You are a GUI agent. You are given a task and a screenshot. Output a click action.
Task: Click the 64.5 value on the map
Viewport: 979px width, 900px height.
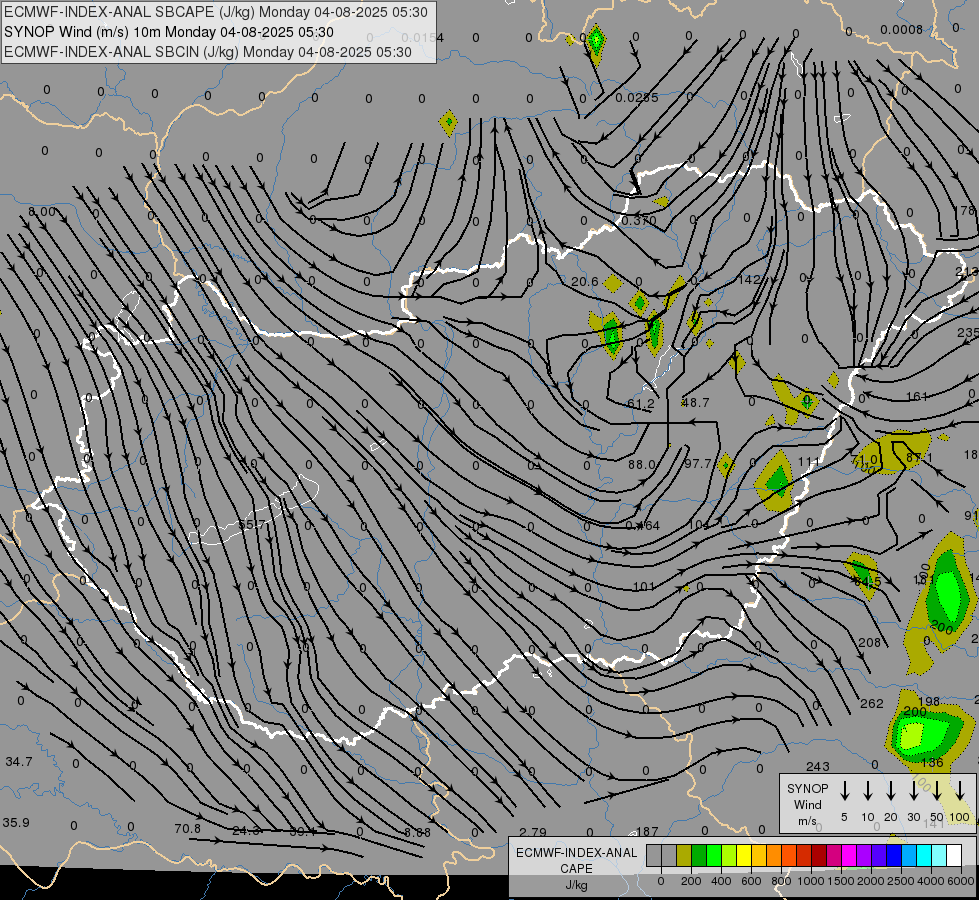(x=867, y=581)
